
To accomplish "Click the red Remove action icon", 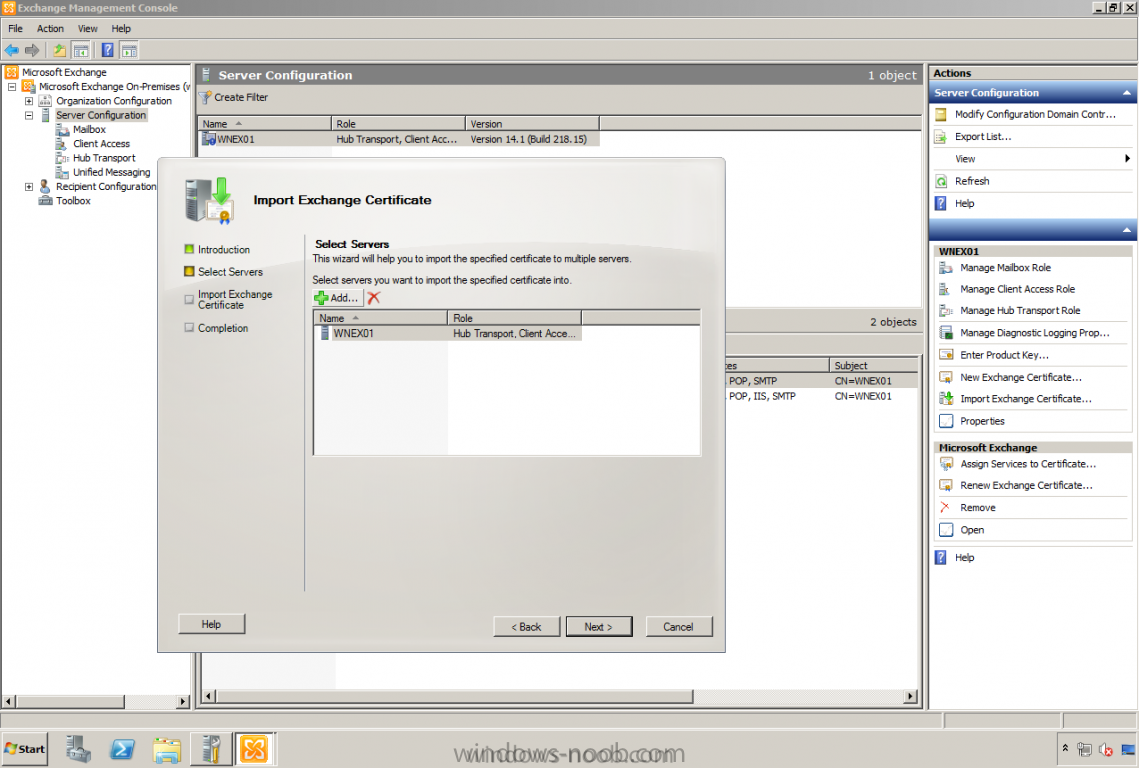I will tap(945, 507).
